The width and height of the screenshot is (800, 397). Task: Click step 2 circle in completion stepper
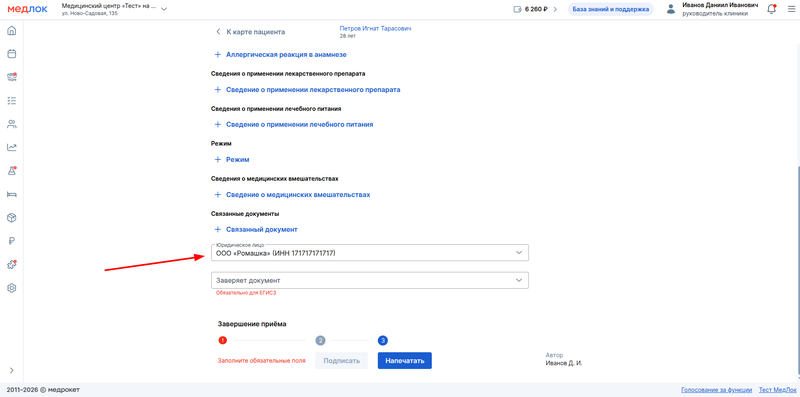click(x=320, y=340)
